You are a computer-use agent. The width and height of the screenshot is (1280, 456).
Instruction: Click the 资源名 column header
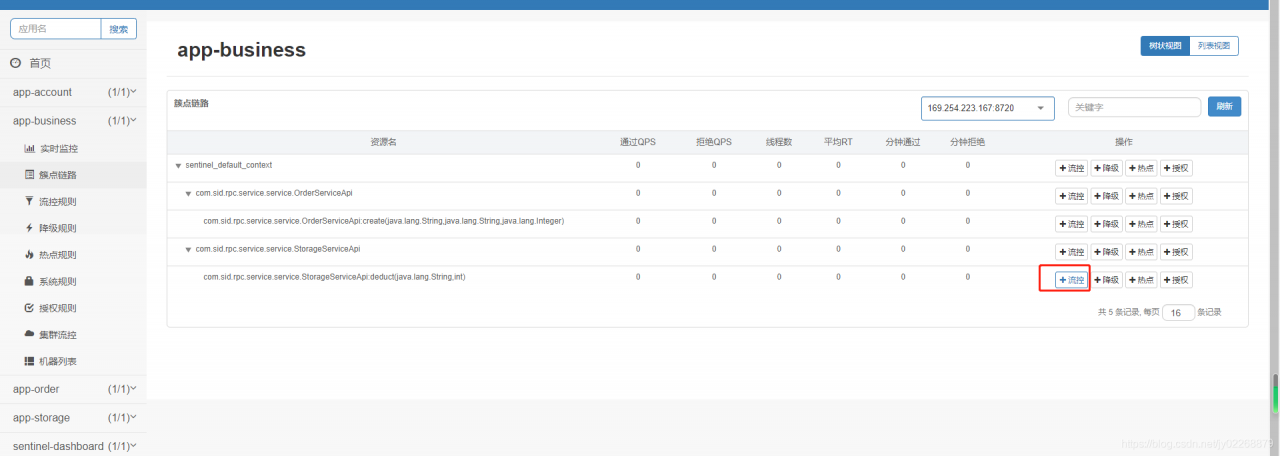384,142
